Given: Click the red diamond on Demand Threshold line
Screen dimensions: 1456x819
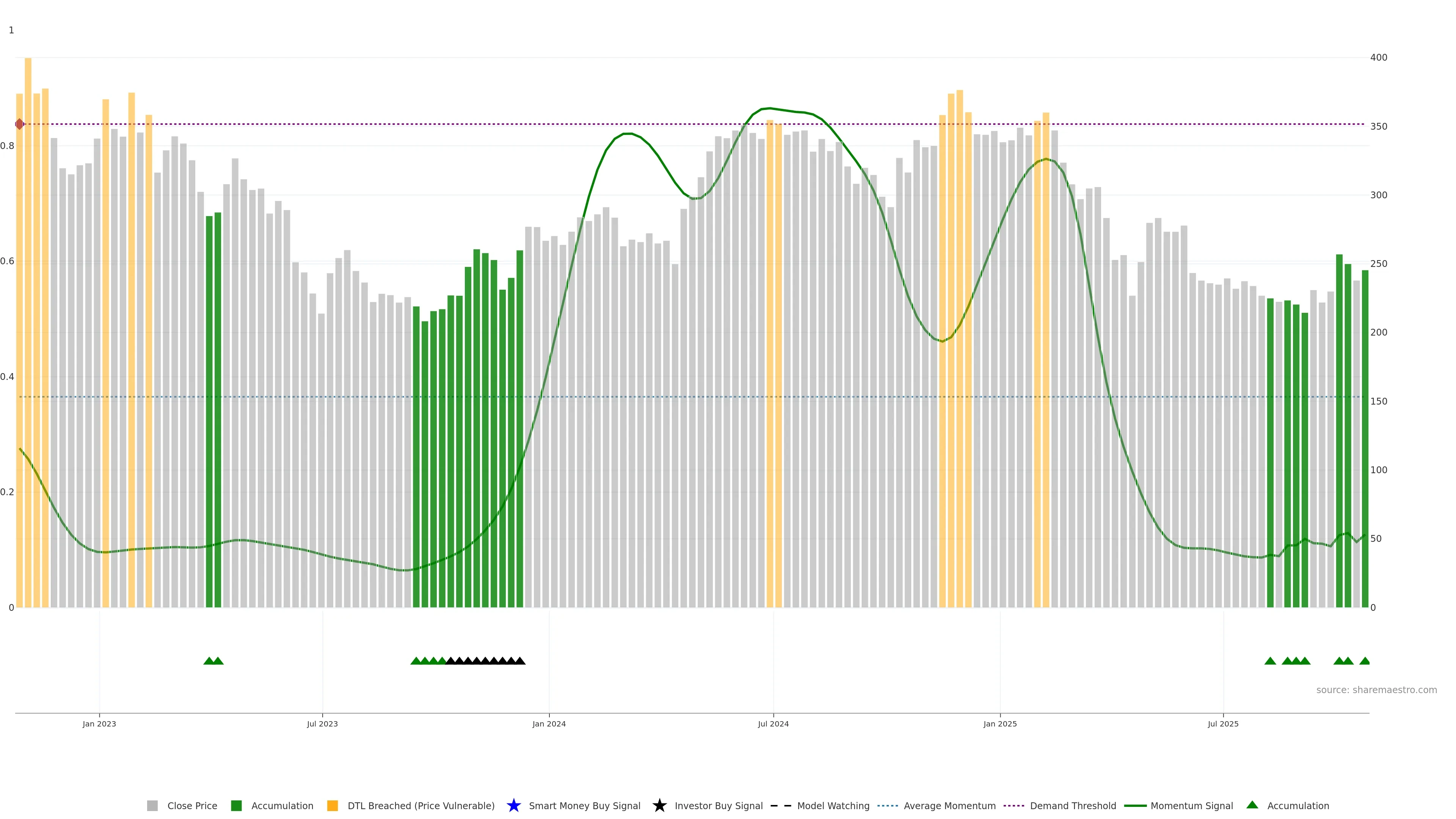Looking at the screenshot, I should (x=20, y=124).
